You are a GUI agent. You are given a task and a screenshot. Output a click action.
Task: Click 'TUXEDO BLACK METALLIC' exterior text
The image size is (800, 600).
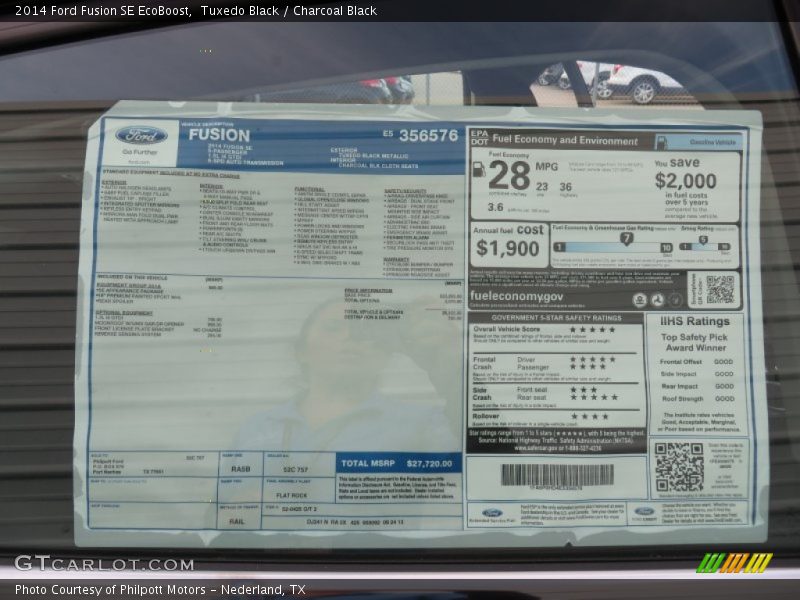coord(373,156)
